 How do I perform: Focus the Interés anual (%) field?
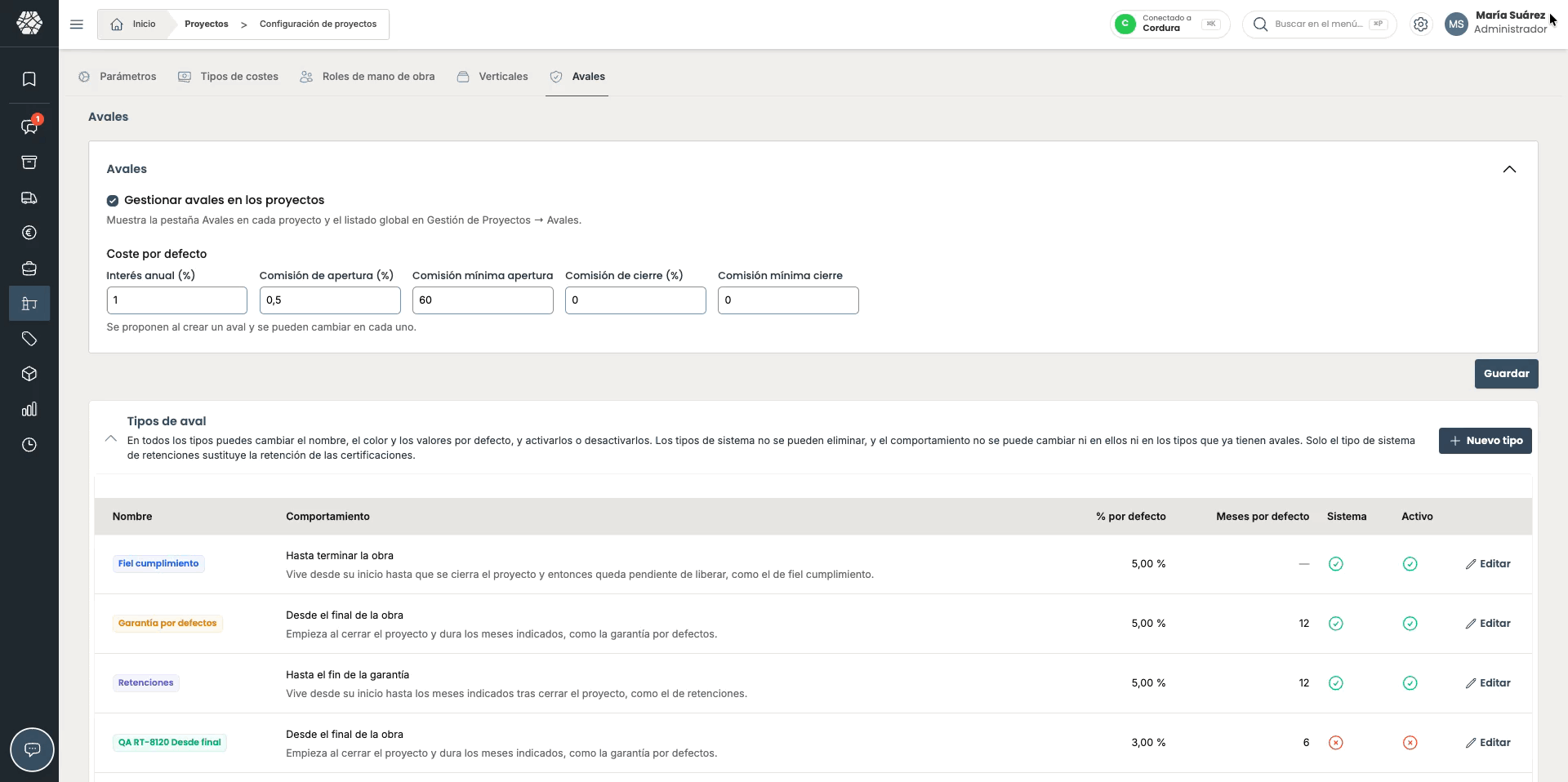coord(177,300)
